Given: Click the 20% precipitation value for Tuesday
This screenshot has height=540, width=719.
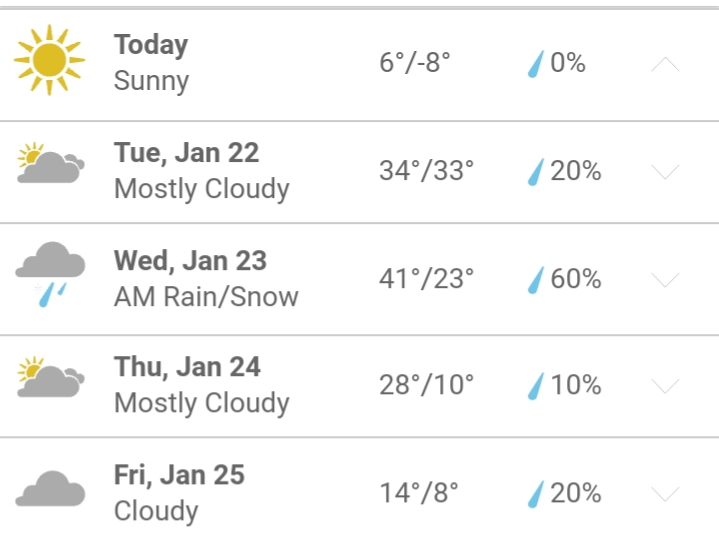Looking at the screenshot, I should 576,172.
